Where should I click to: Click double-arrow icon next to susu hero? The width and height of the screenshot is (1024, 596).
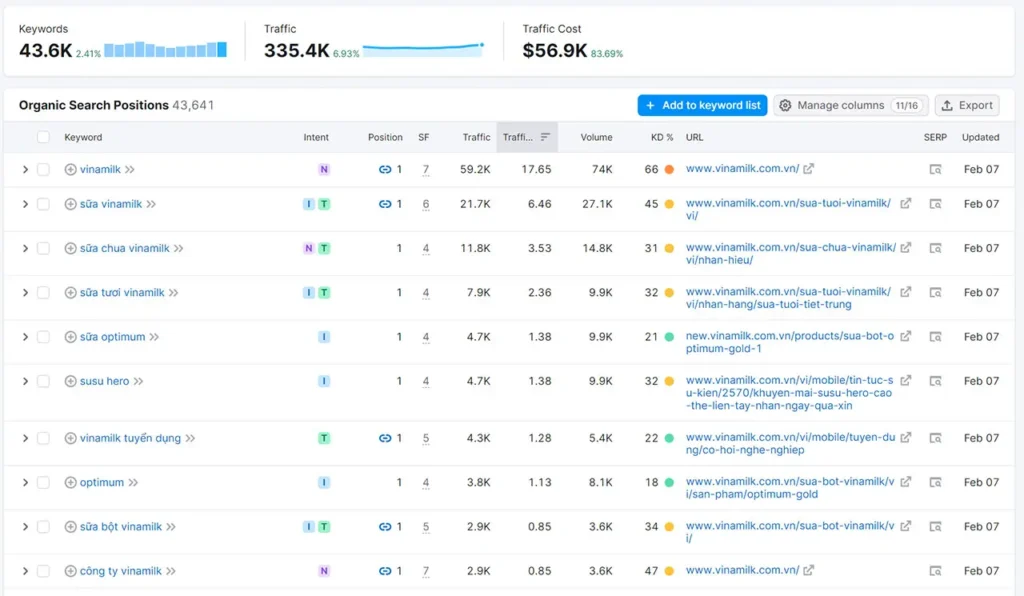(138, 381)
